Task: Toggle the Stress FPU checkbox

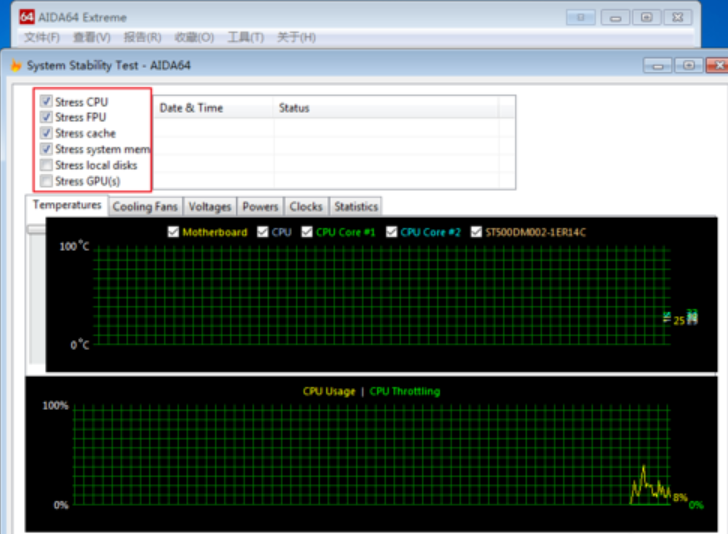Action: click(x=46, y=117)
